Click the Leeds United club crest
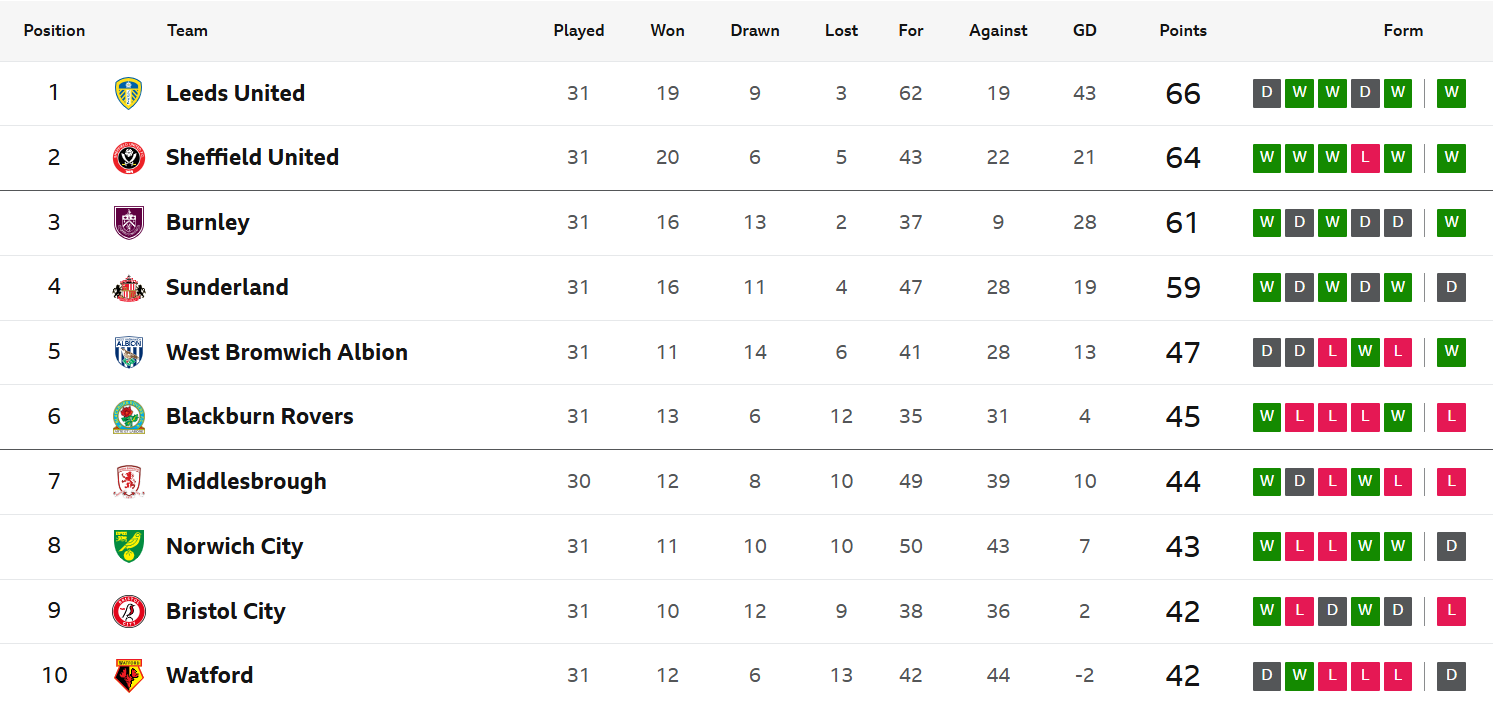The image size is (1493, 705). (x=129, y=93)
